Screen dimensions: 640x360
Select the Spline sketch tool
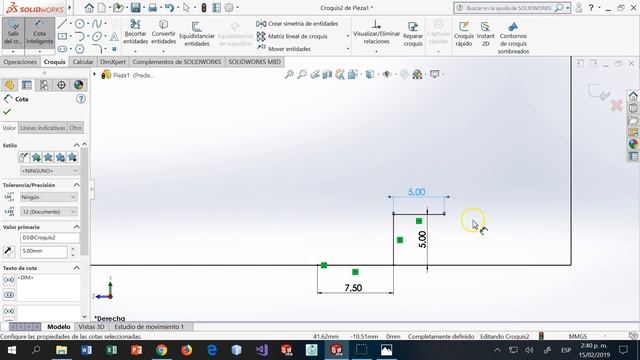97,24
